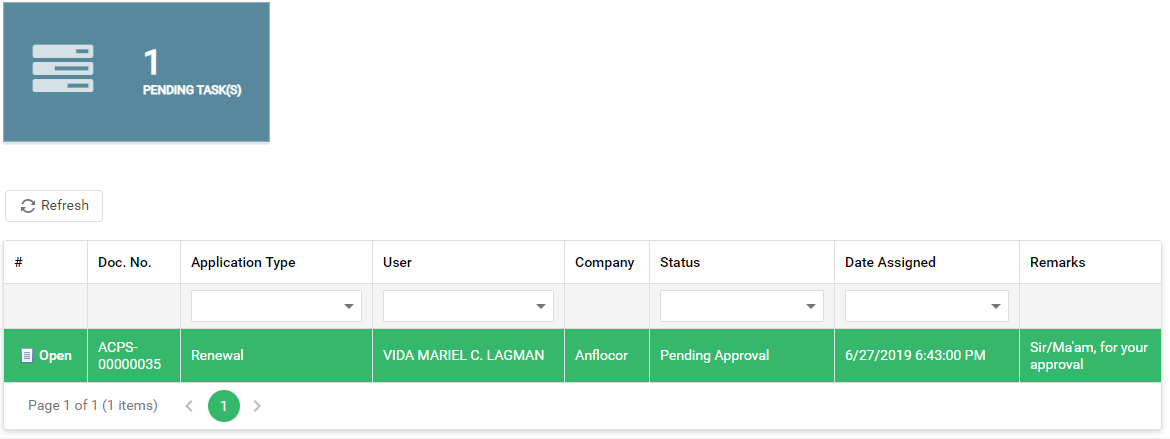Sort by the Application Type column header
The height and width of the screenshot is (439, 1170).
pos(243,263)
